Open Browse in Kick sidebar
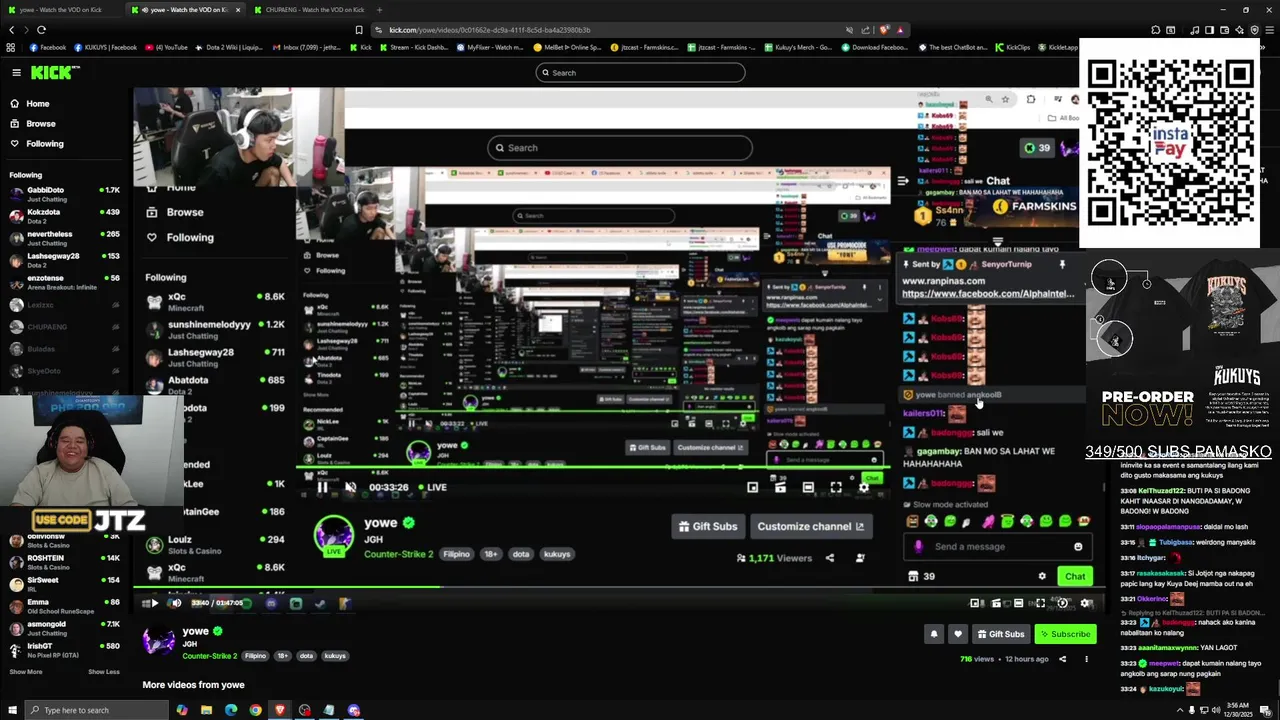1280x720 pixels. [40, 124]
